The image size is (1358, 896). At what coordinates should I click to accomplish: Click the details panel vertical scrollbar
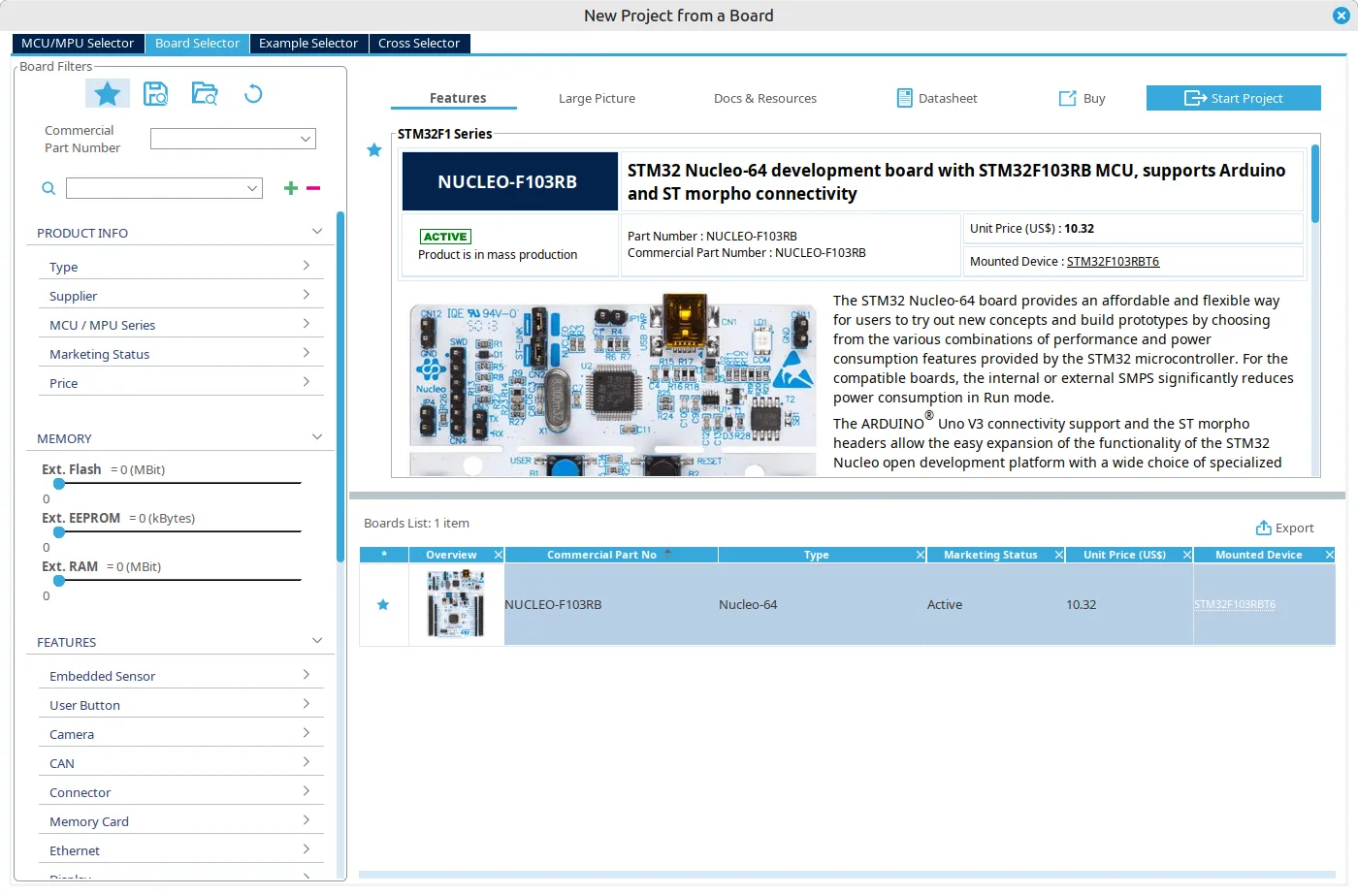pos(1315,184)
